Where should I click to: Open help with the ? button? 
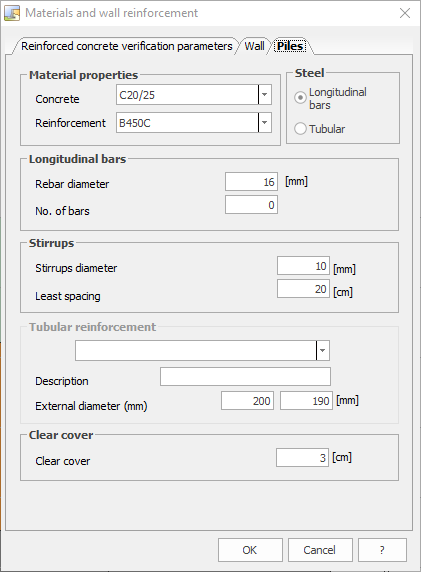(382, 550)
